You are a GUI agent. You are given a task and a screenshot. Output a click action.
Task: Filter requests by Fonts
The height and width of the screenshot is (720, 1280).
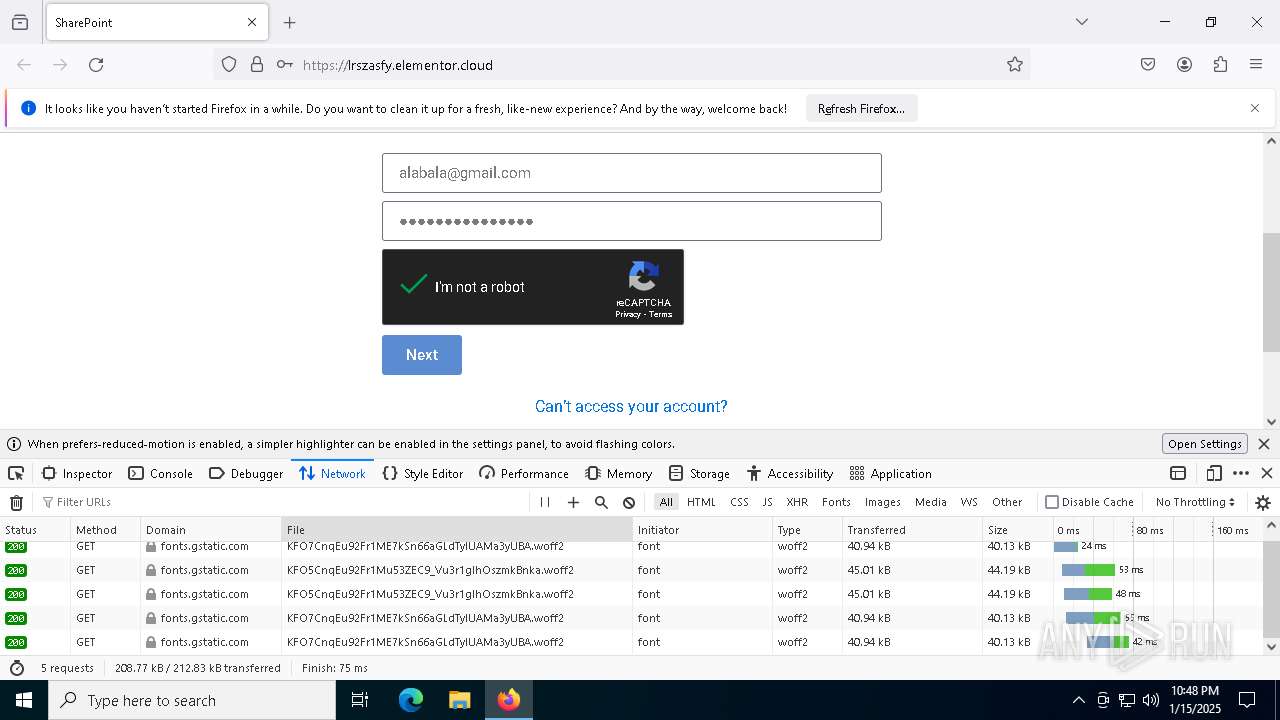point(836,502)
